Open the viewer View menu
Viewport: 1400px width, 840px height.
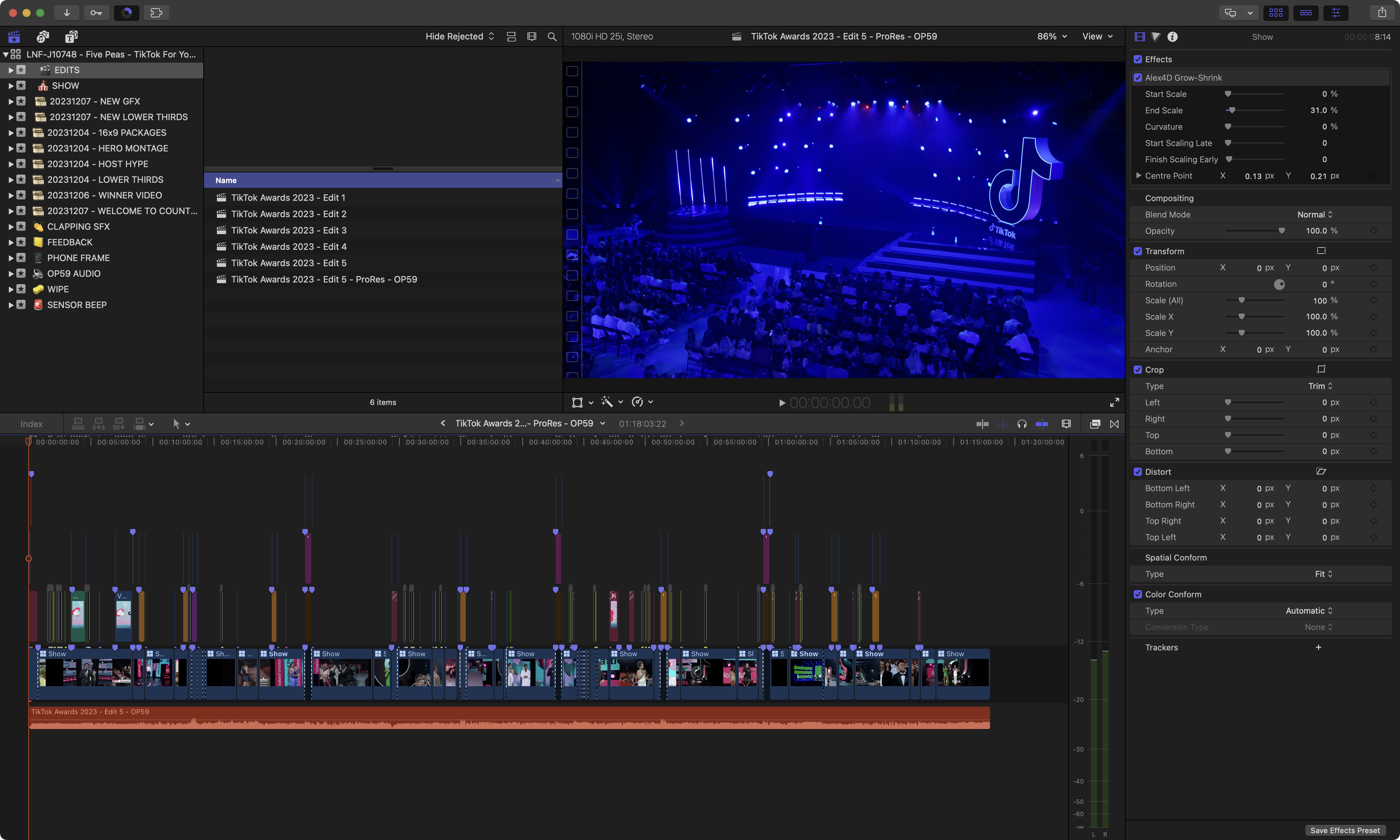1097,36
